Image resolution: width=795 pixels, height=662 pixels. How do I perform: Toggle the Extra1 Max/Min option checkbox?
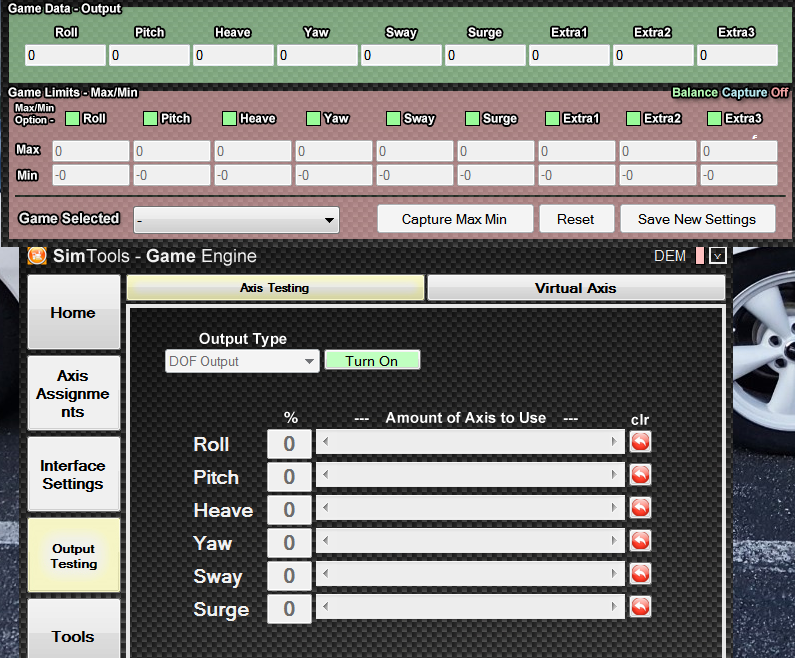coord(552,119)
